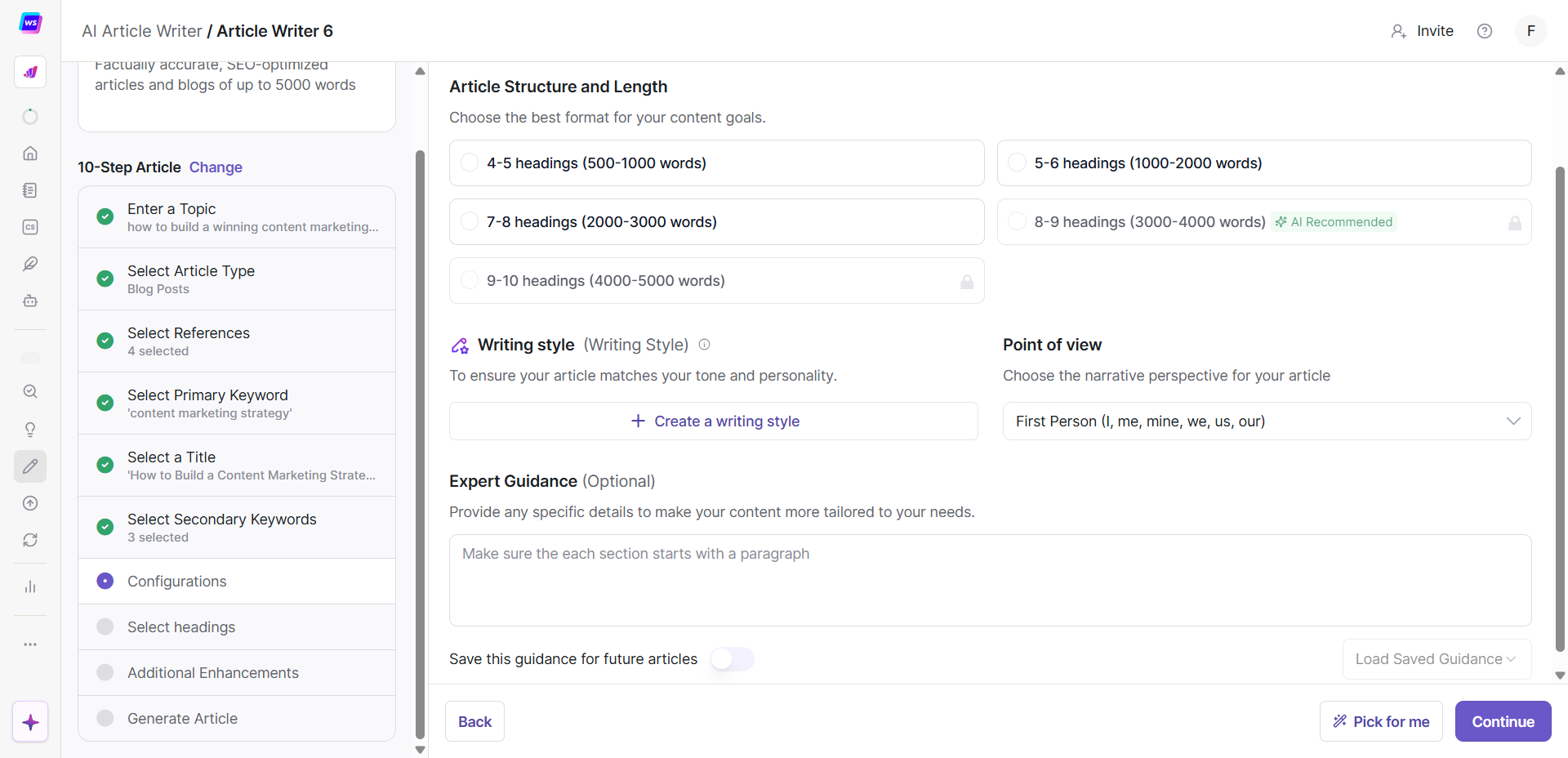This screenshot has width=1568, height=758.
Task: Go to Select Secondary Keywords step
Action: pos(237,528)
